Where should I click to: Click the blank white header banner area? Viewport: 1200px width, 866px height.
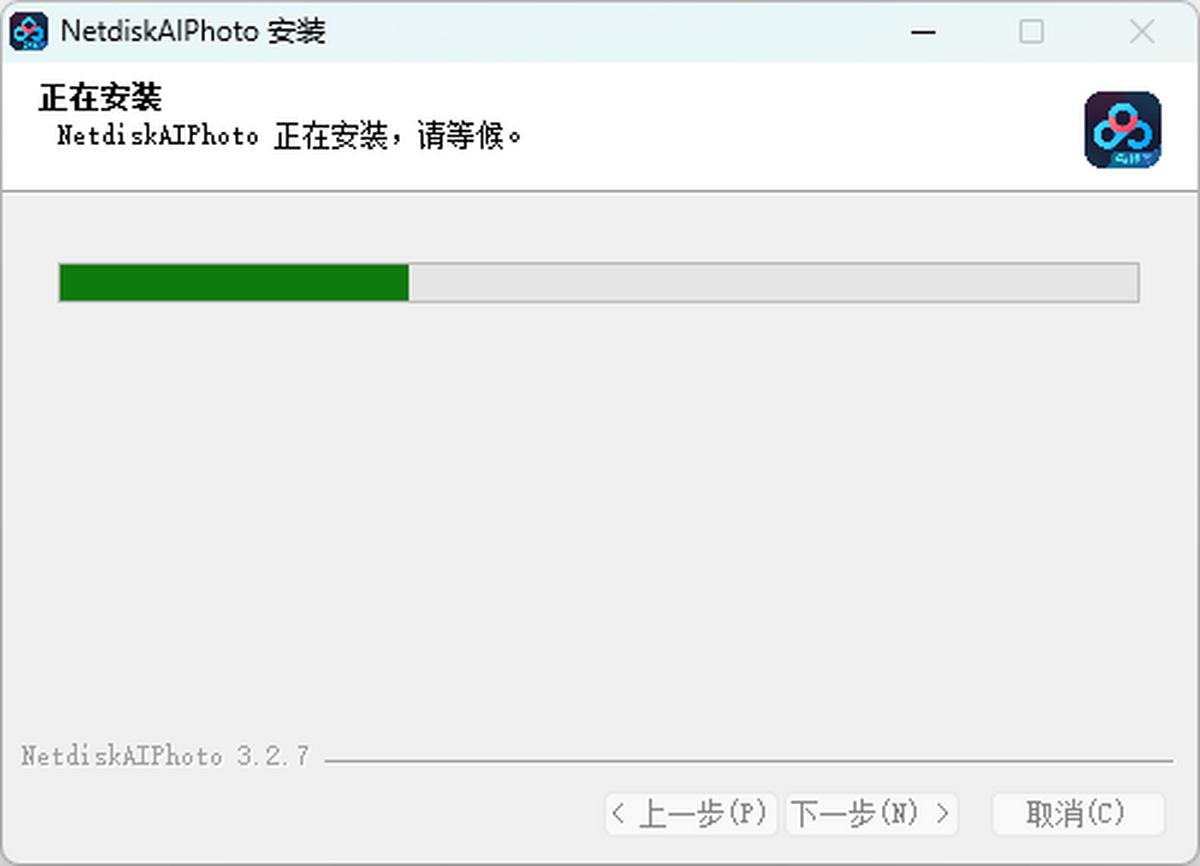click(x=800, y=128)
